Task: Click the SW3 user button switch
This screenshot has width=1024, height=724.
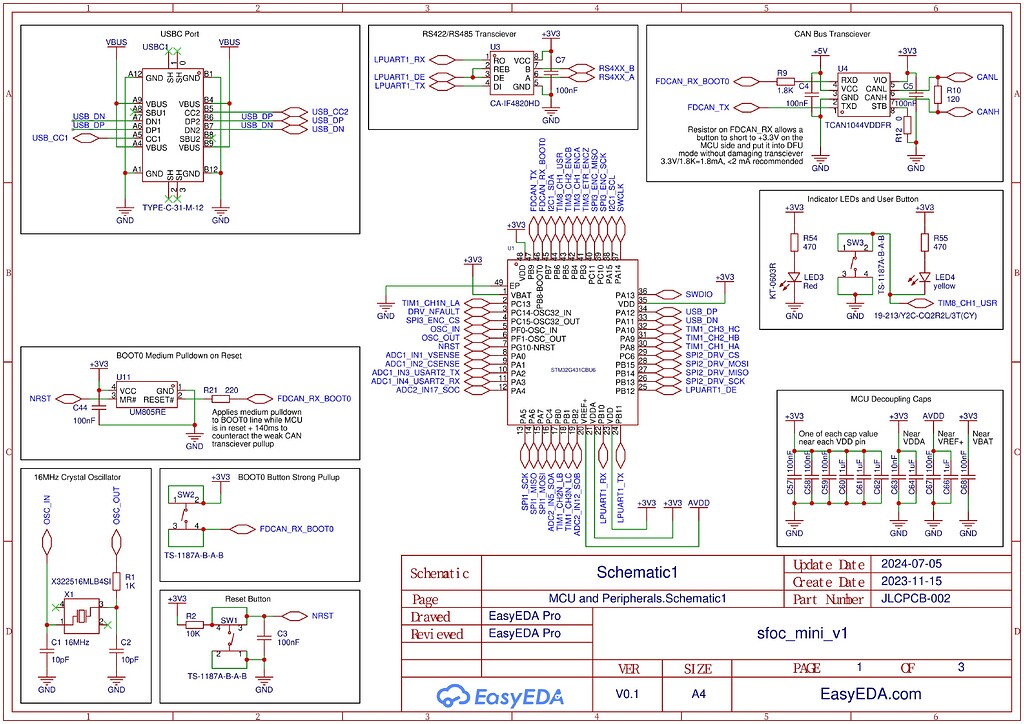Action: (856, 258)
